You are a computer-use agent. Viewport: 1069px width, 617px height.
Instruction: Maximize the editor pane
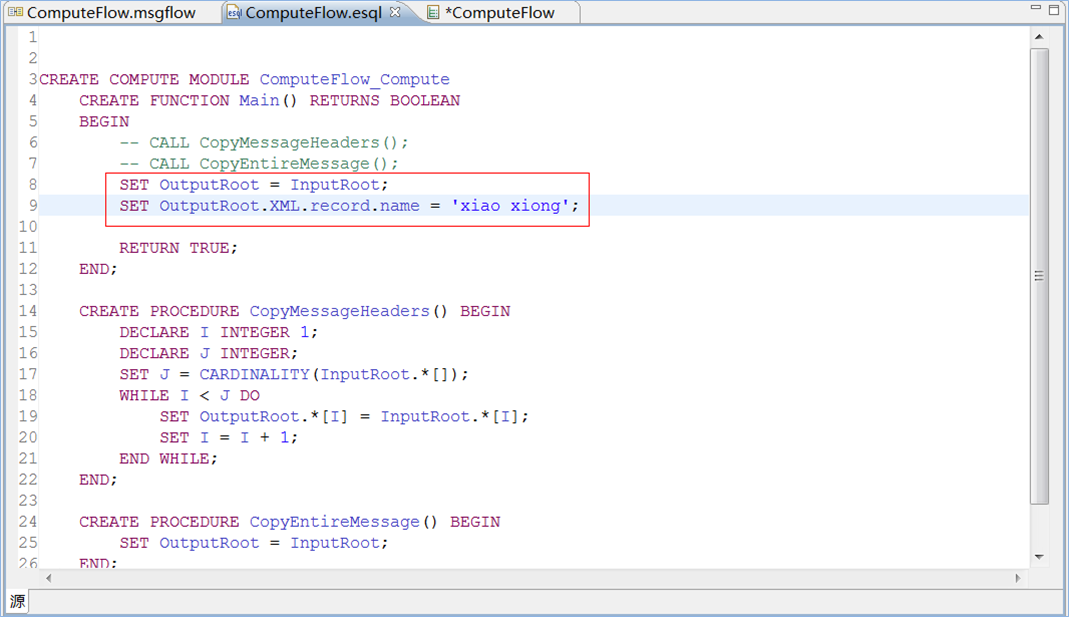pos(1054,9)
